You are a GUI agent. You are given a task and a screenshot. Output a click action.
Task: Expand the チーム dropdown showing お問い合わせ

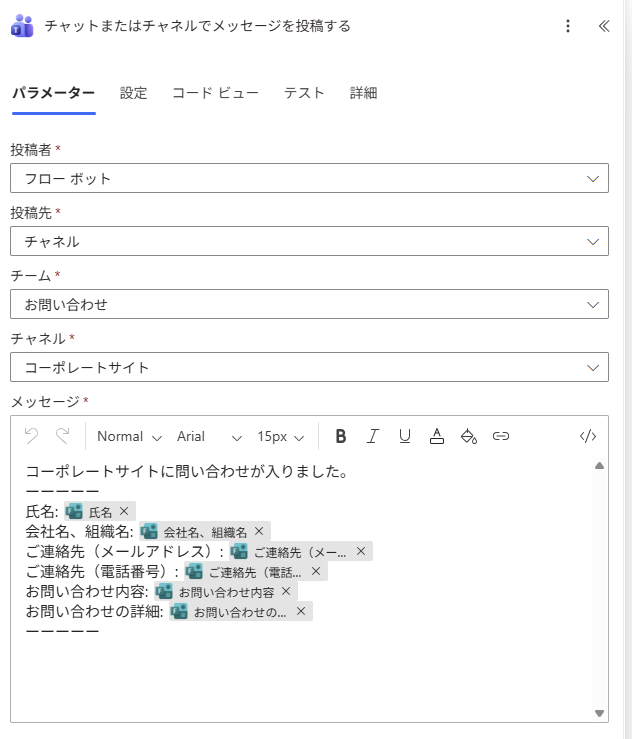[309, 304]
